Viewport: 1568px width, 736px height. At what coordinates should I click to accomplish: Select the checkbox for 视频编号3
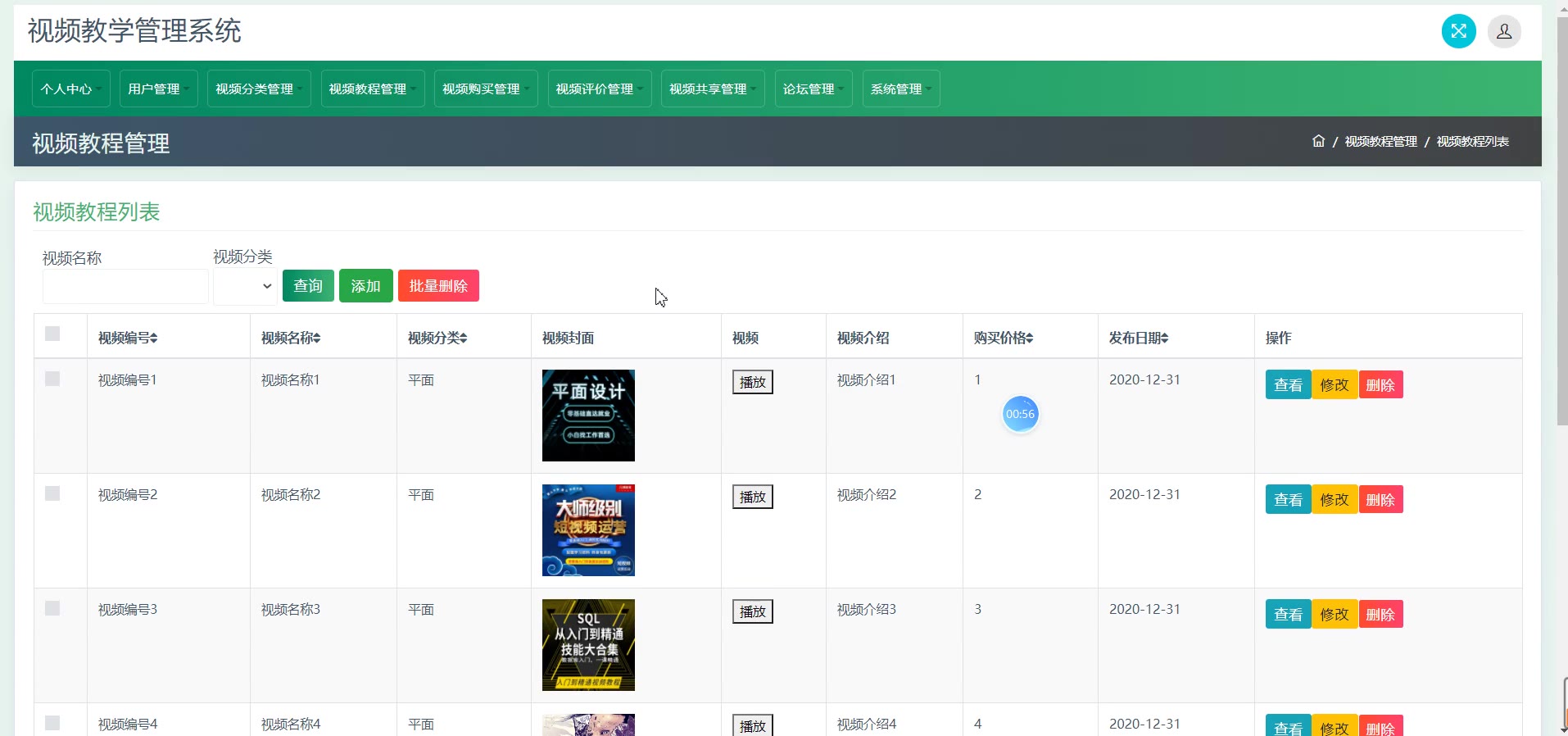pyautogui.click(x=52, y=608)
